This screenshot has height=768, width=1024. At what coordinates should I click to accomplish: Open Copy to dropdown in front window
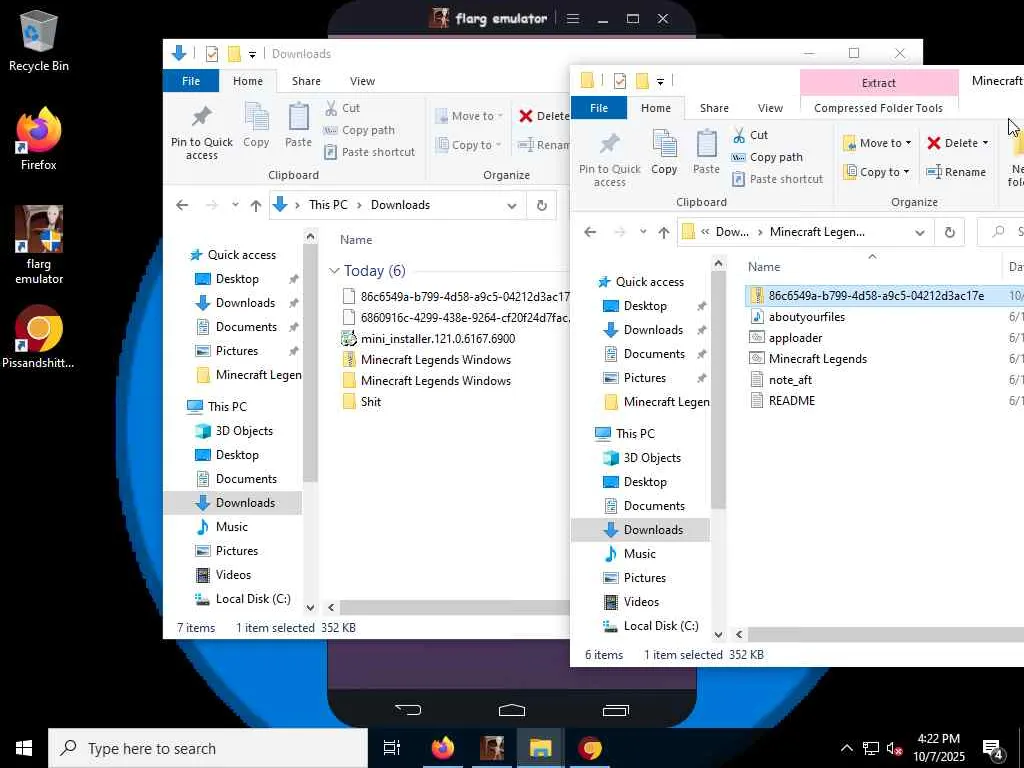[x=876, y=172]
